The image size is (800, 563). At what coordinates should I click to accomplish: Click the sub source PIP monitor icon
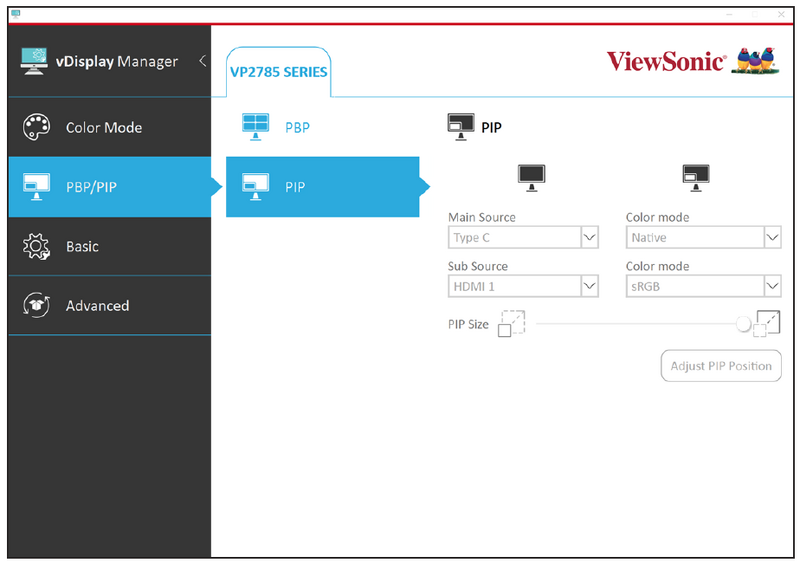click(x=696, y=178)
